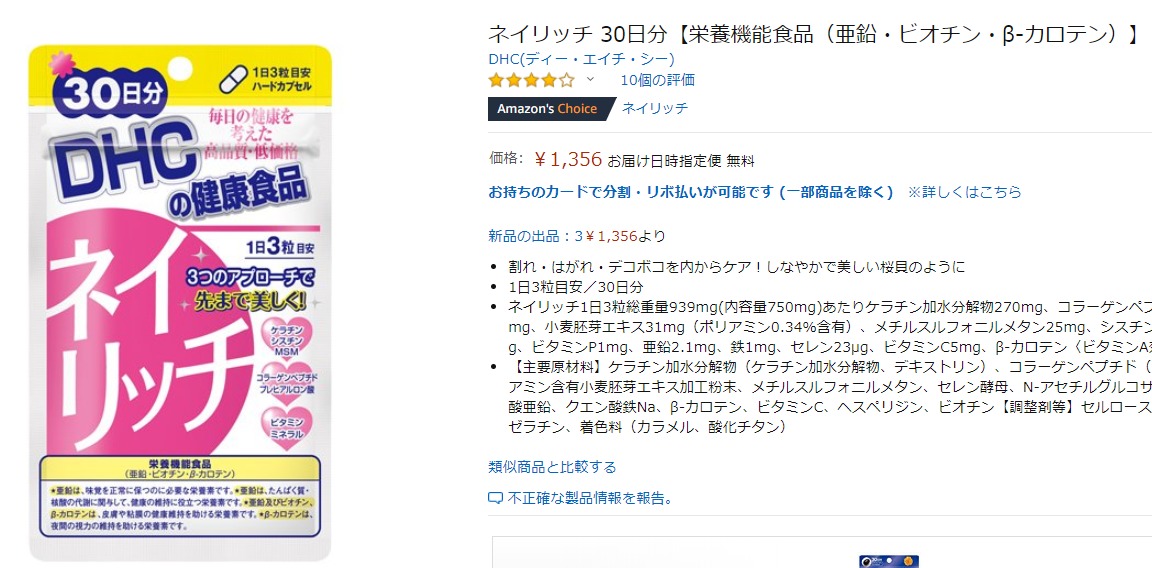Expand the rating breakdown chevron
1152x568 pixels.
pos(589,79)
